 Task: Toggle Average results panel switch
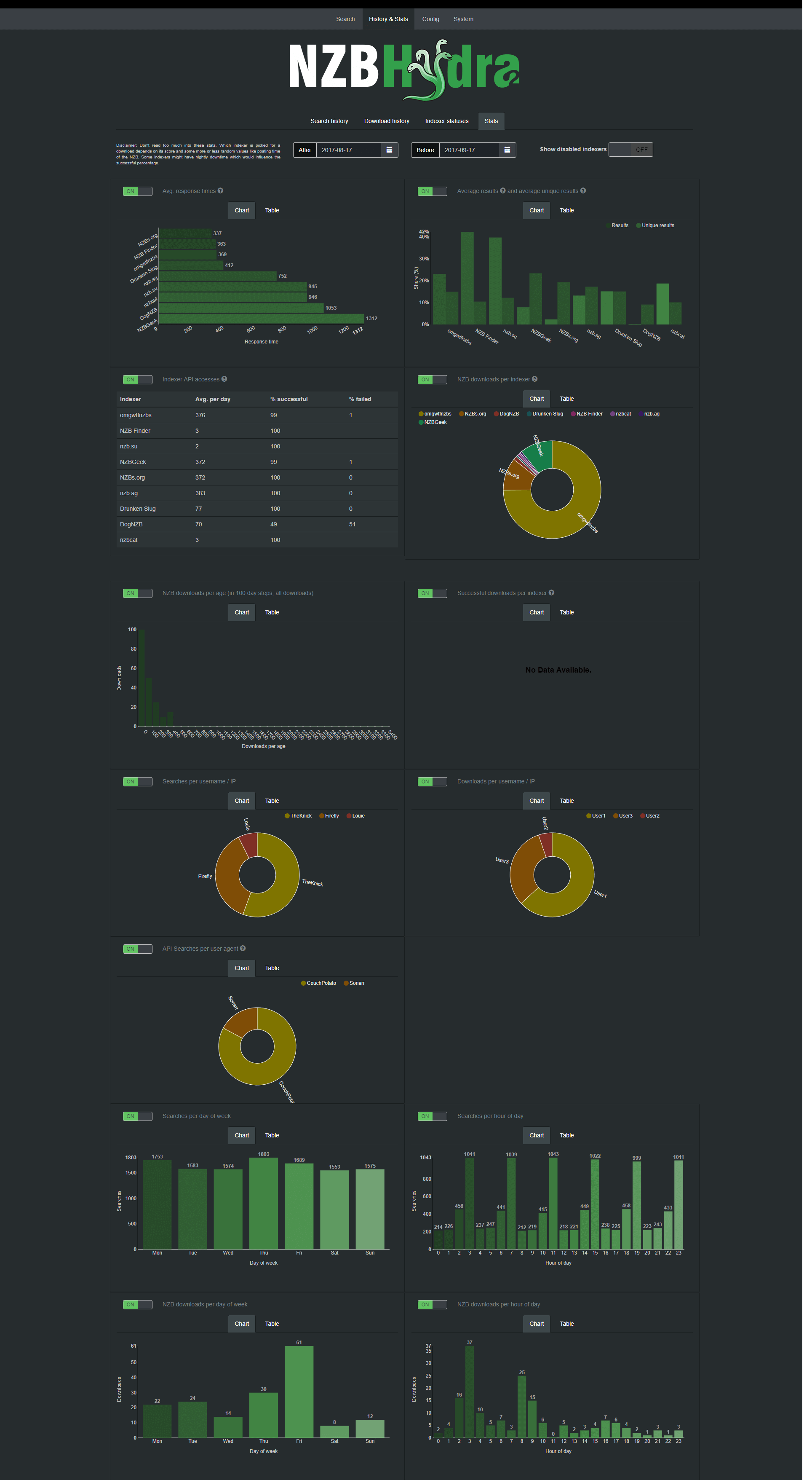pyautogui.click(x=432, y=191)
